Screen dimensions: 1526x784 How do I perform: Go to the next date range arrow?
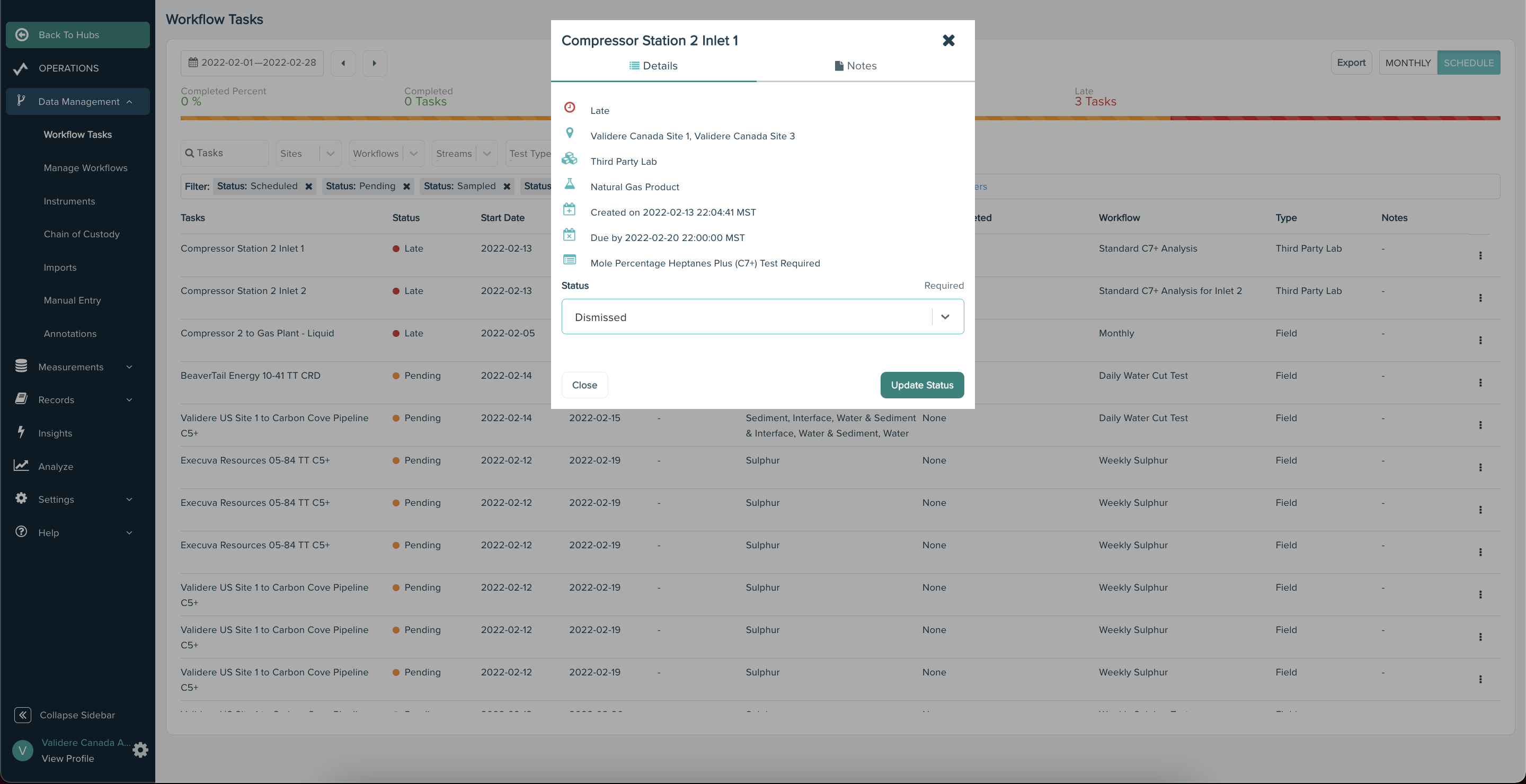pyautogui.click(x=375, y=64)
